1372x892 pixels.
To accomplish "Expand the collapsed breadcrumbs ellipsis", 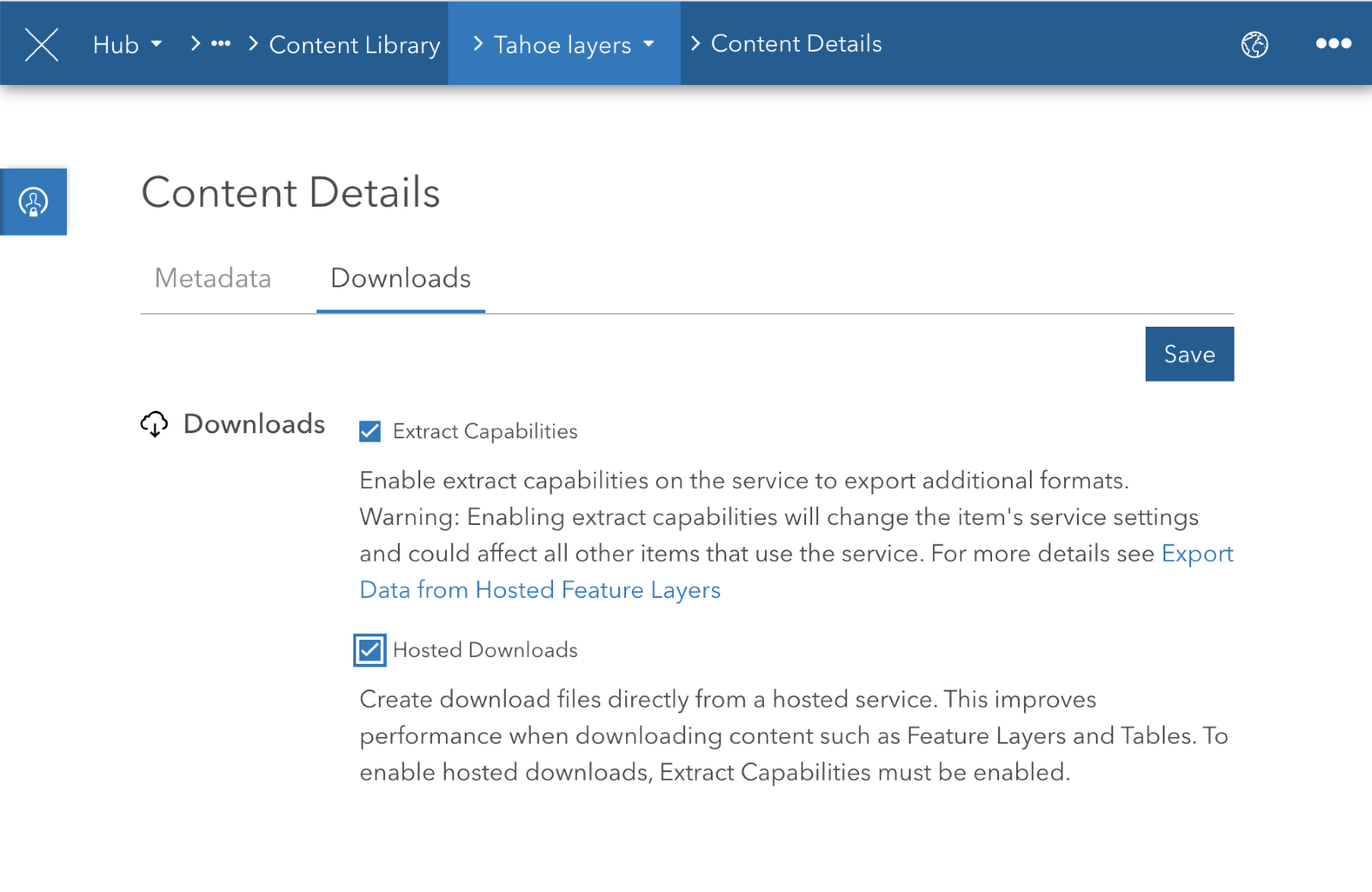I will point(221,44).
